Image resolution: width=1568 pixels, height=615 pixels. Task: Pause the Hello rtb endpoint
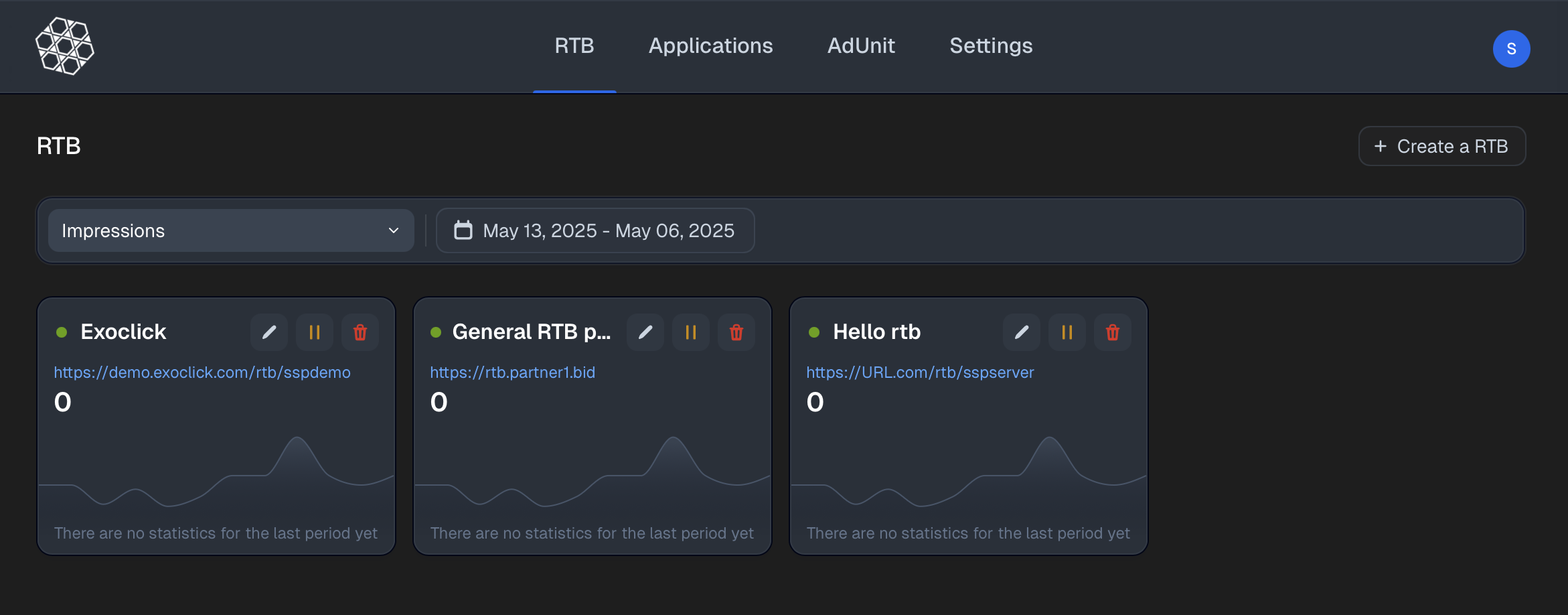[1067, 332]
